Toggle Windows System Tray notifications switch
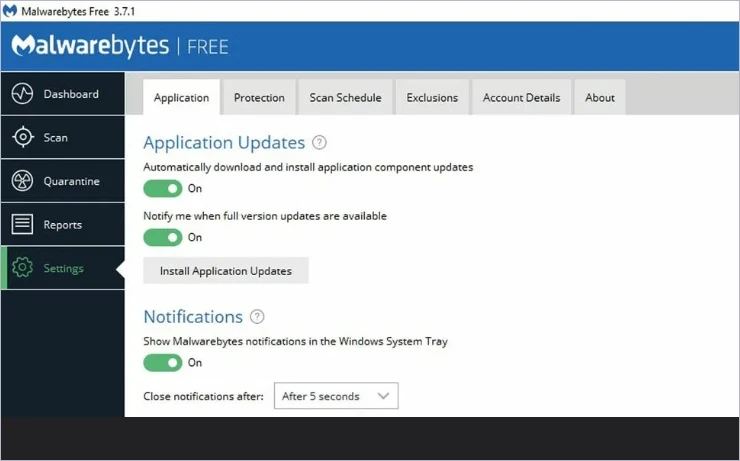740x461 pixels. (x=163, y=363)
